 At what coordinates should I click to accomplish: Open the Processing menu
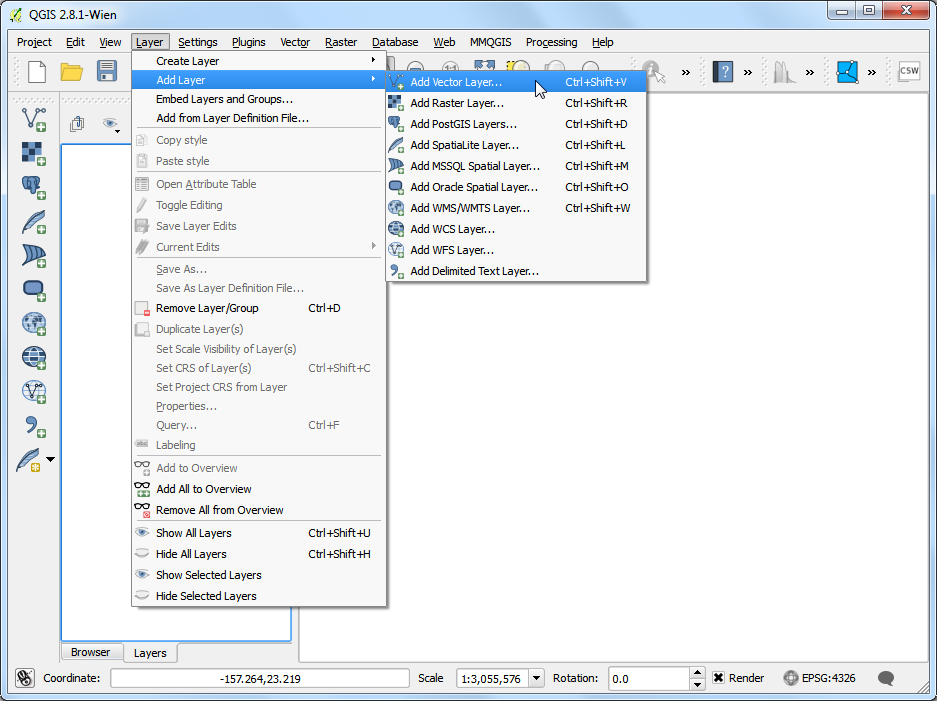(552, 42)
